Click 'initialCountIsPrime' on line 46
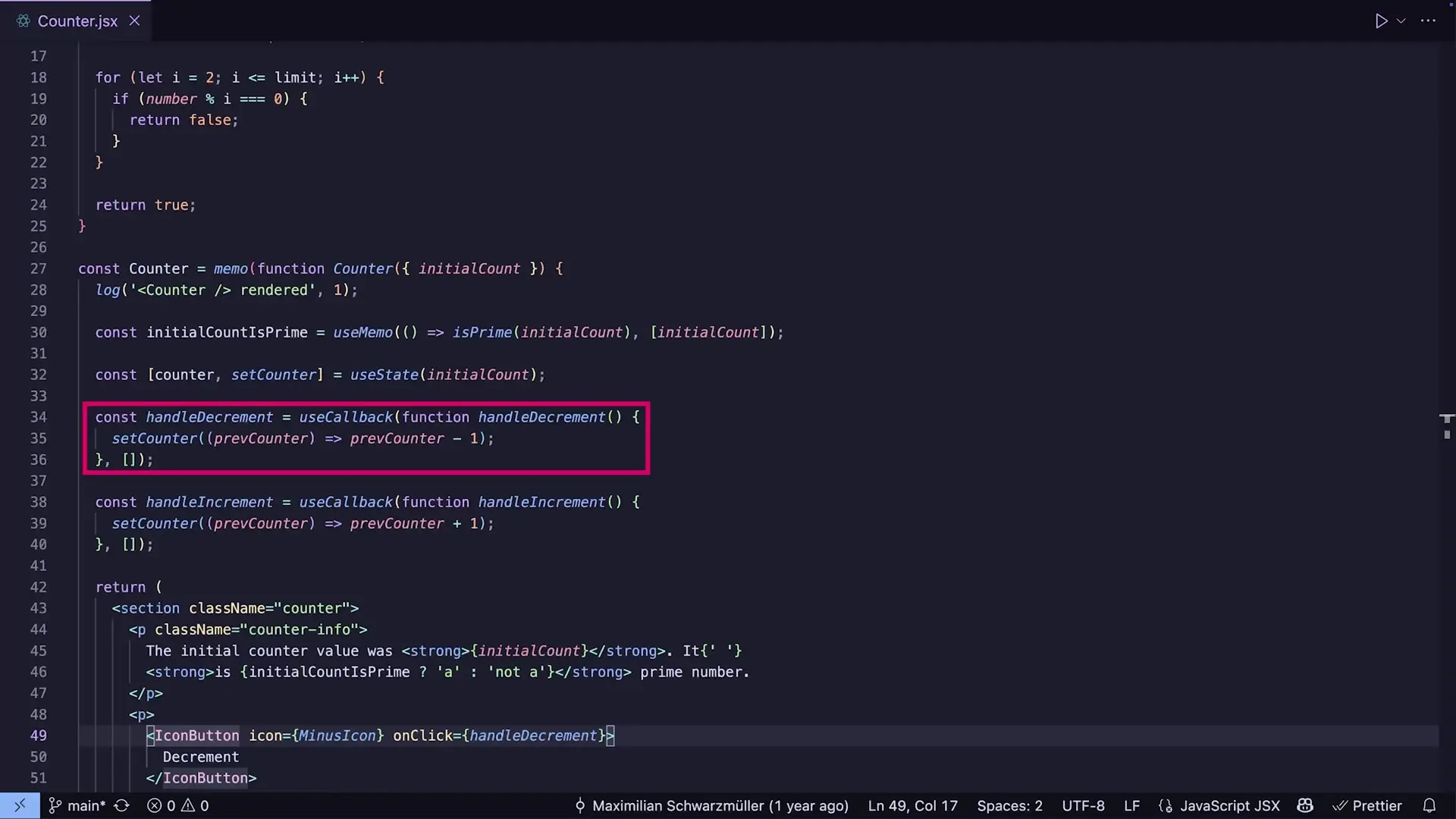The image size is (1456, 819). pyautogui.click(x=329, y=672)
